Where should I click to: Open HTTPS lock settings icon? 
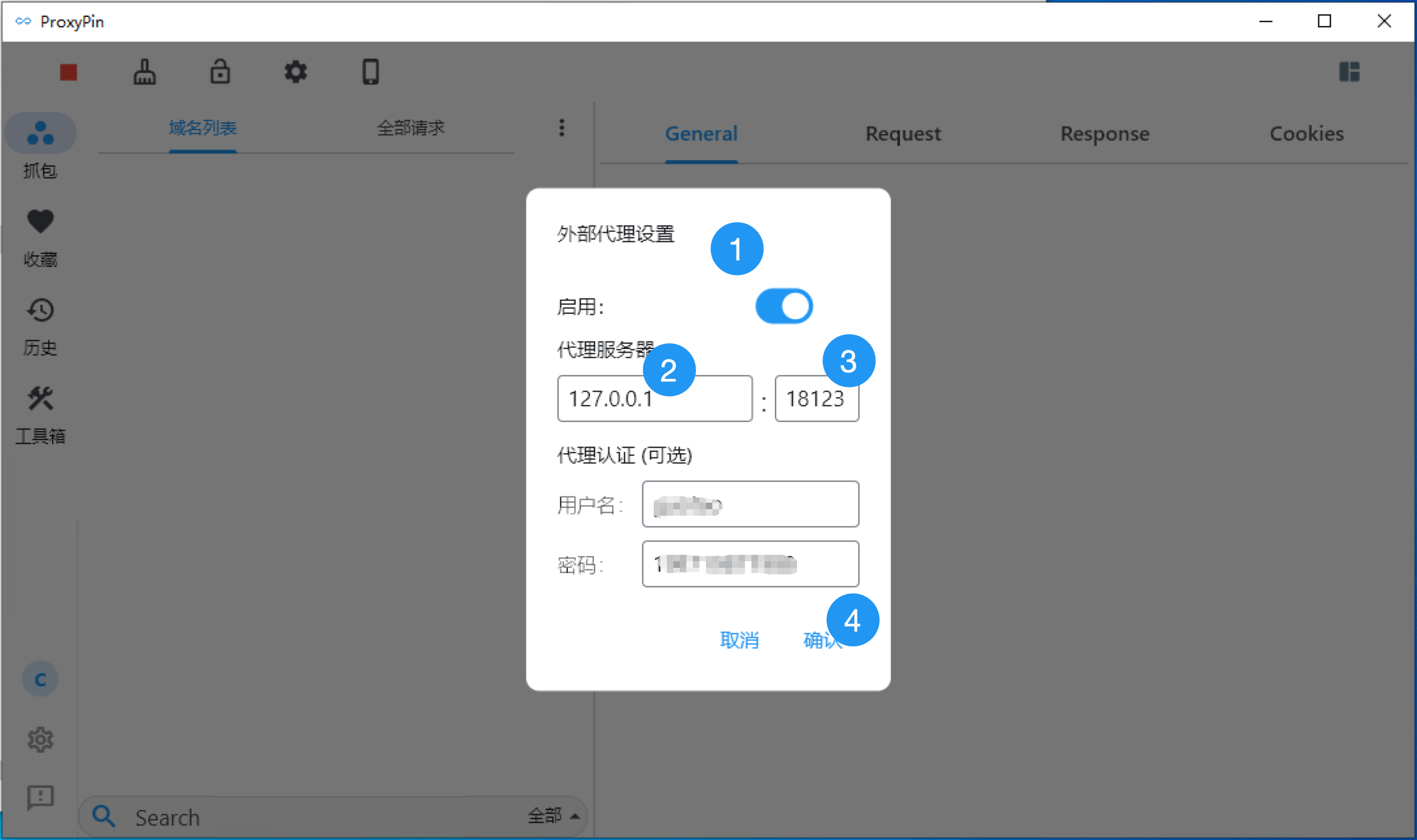click(x=220, y=72)
